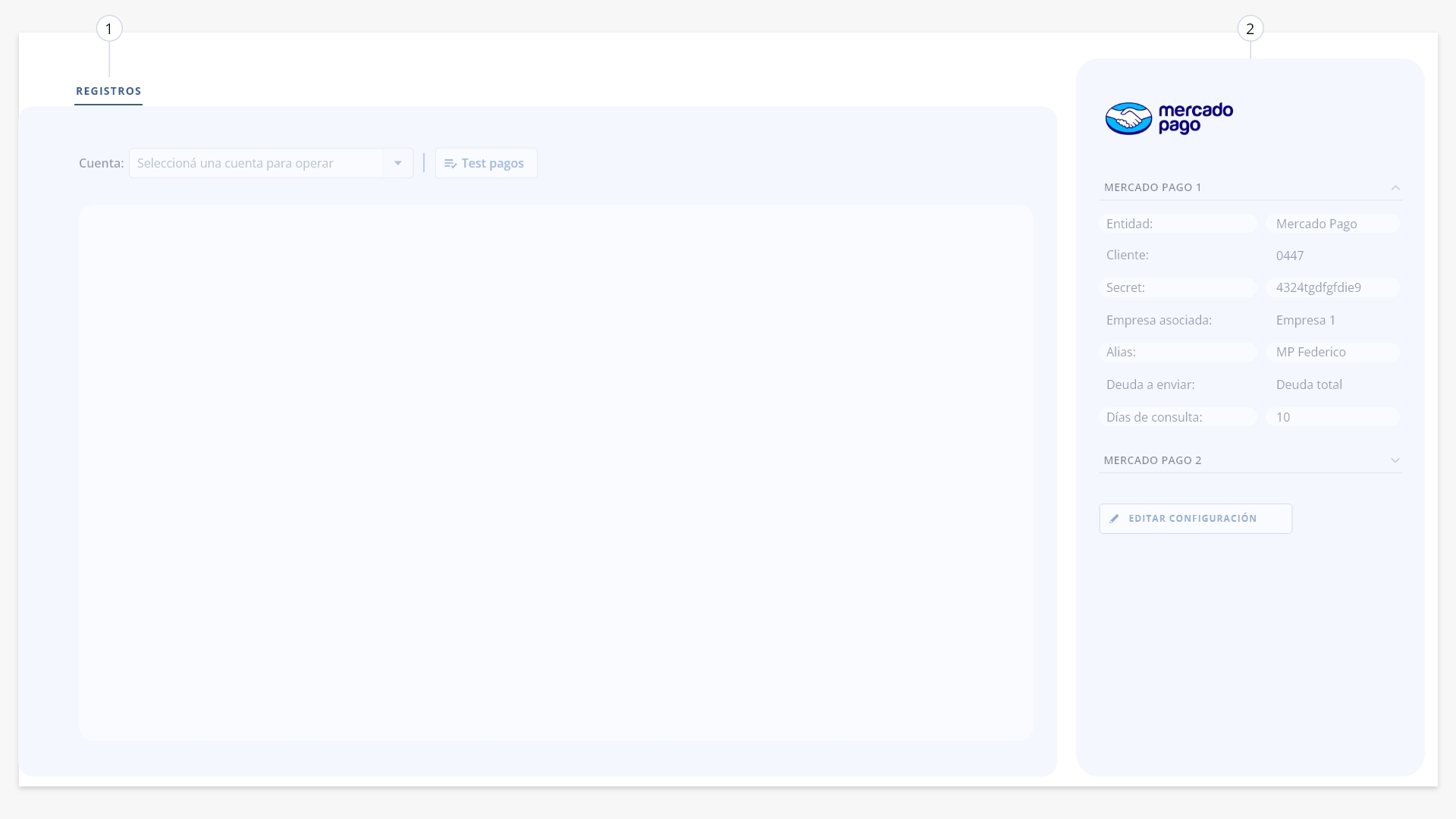Click the Empresa asociada: label
The image size is (1456, 819).
pyautogui.click(x=1159, y=320)
